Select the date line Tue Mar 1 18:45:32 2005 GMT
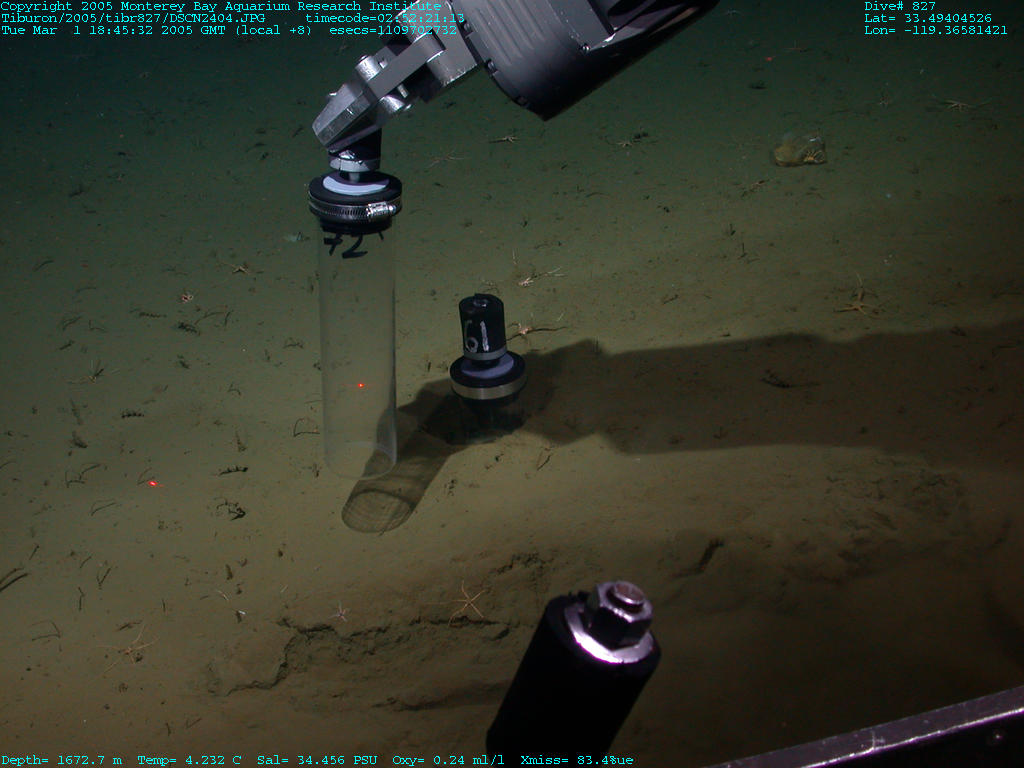 [x=114, y=30]
